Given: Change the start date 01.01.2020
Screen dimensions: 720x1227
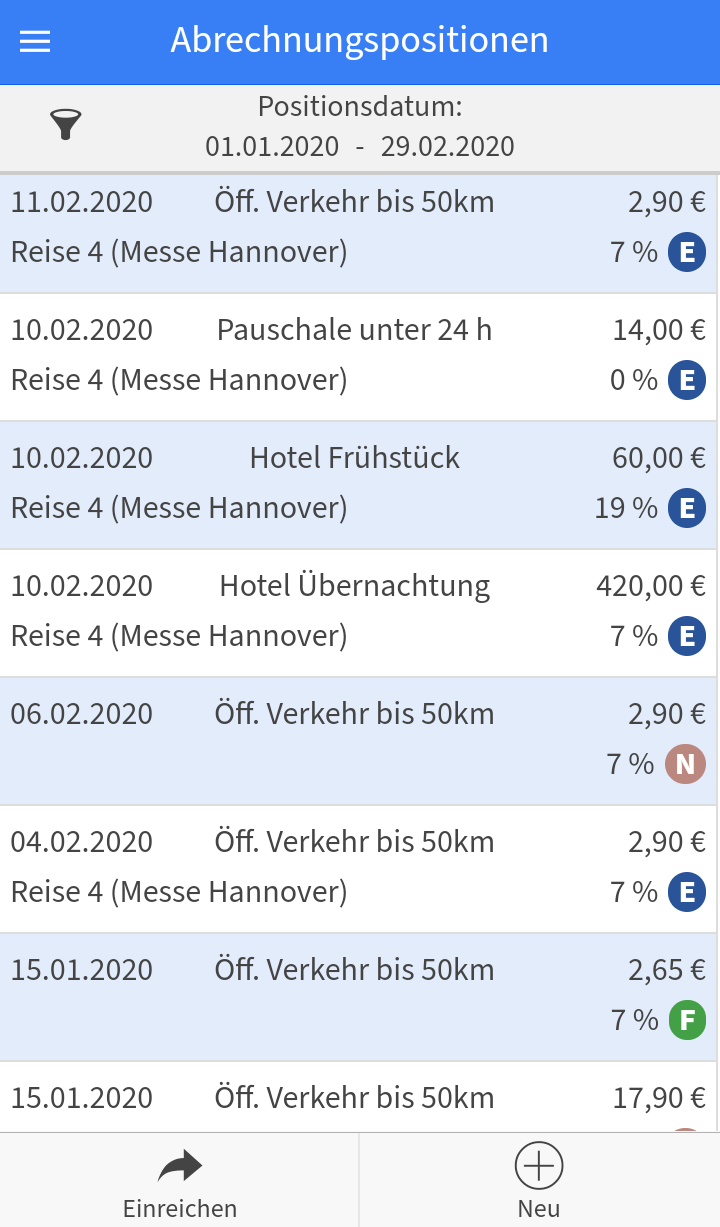Looking at the screenshot, I should pos(272,147).
